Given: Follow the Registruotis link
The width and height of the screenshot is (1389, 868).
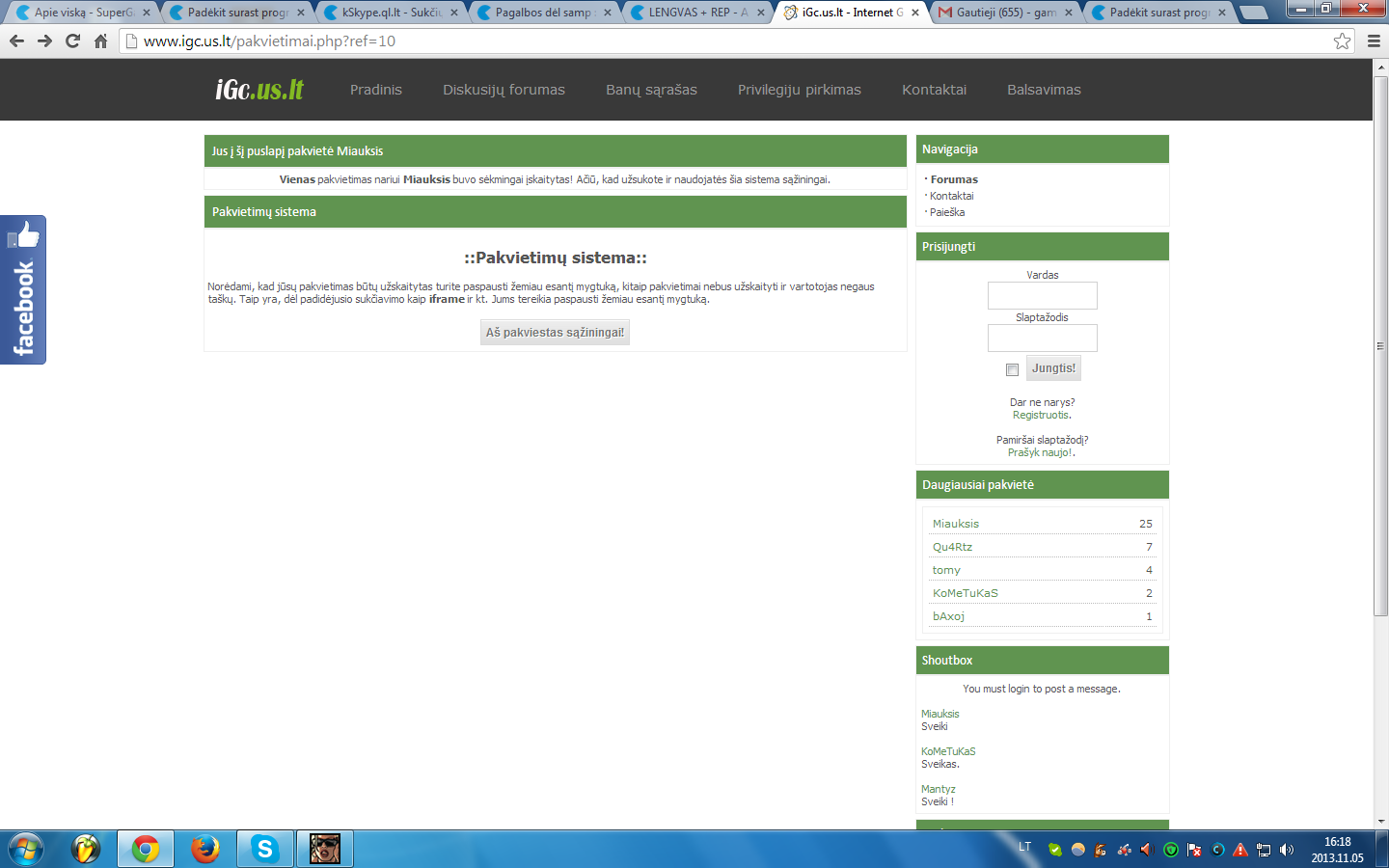Looking at the screenshot, I should pos(1042,415).
